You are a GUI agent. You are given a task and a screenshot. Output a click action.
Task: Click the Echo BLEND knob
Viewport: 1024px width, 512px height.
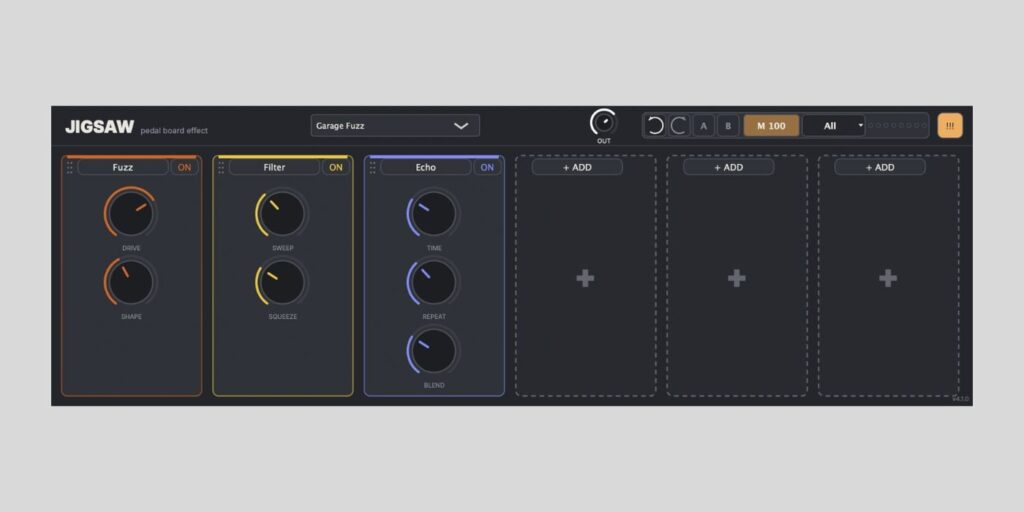coord(433,350)
